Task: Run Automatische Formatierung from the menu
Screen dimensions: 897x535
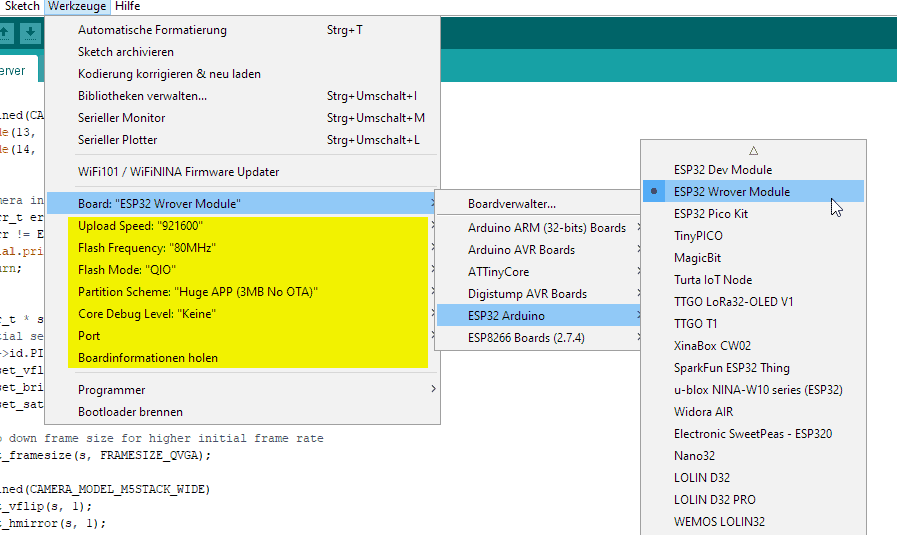Action: coord(152,30)
